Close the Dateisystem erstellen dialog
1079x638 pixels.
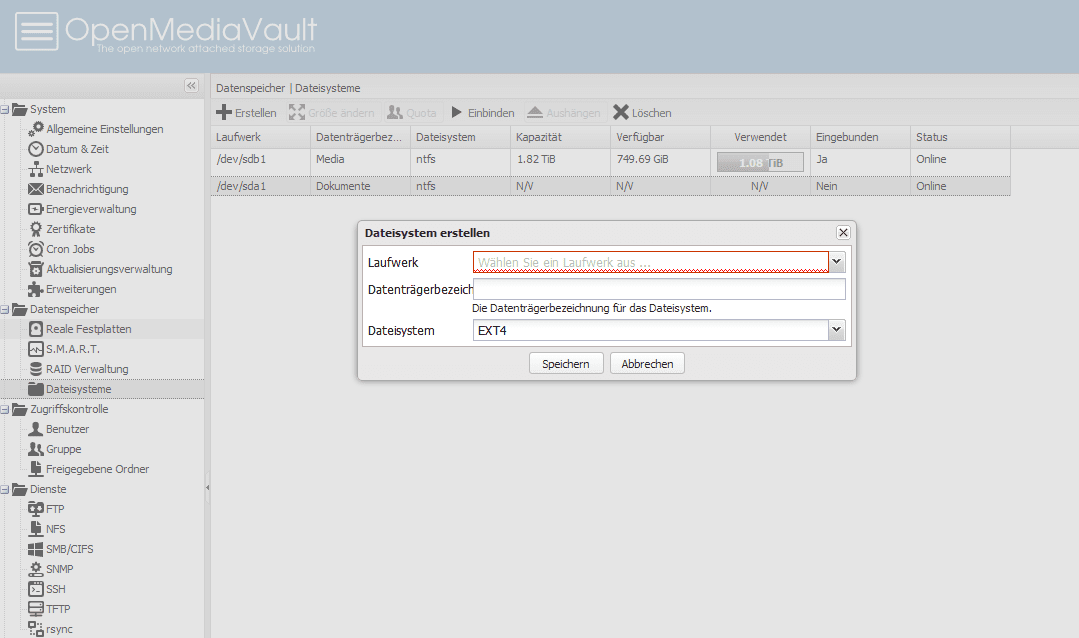tap(843, 233)
